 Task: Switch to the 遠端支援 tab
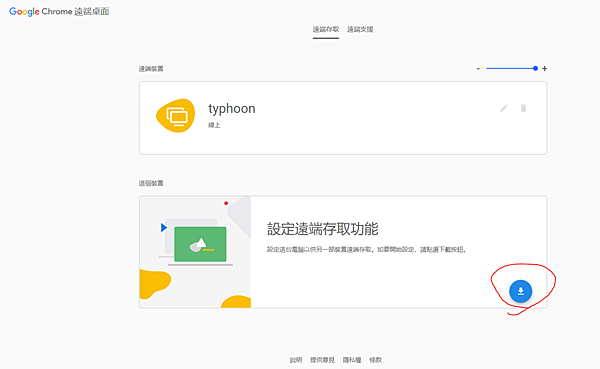tap(360, 29)
